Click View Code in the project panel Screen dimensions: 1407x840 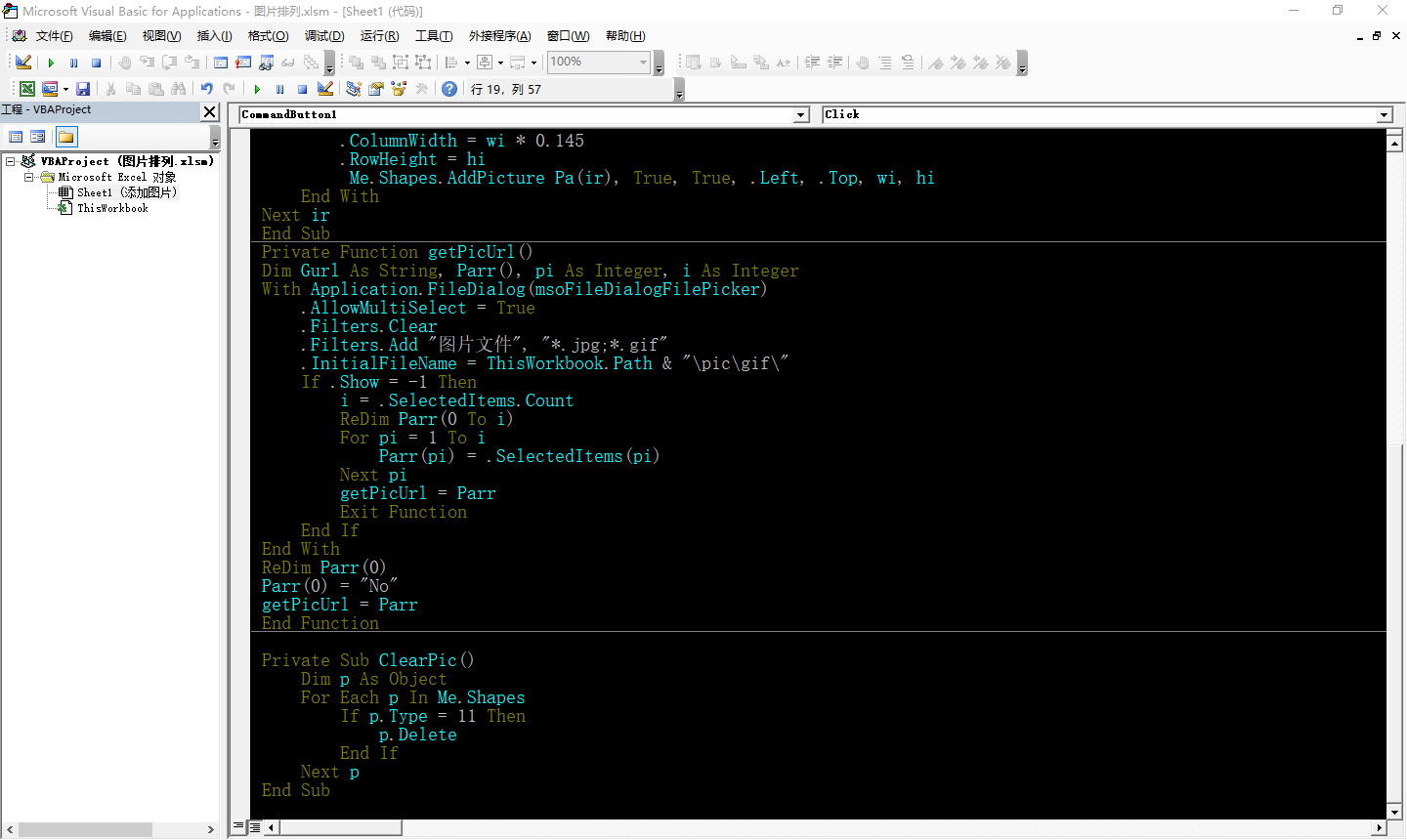click(x=16, y=137)
